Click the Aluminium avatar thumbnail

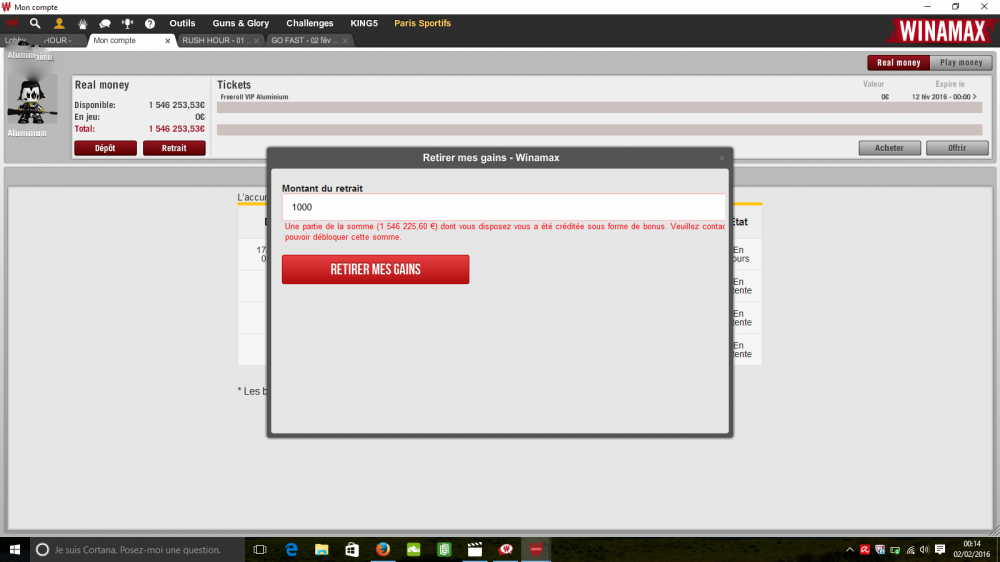pyautogui.click(x=32, y=100)
